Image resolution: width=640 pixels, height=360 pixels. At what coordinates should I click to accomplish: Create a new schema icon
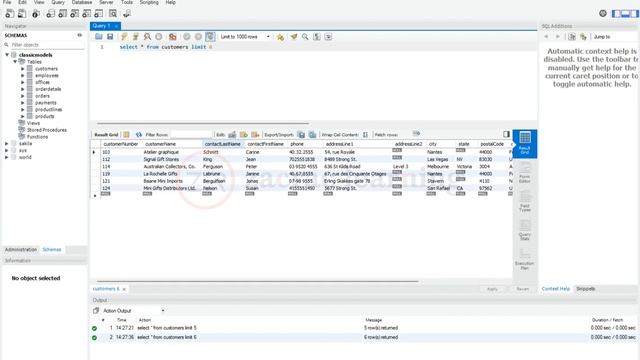50,13
